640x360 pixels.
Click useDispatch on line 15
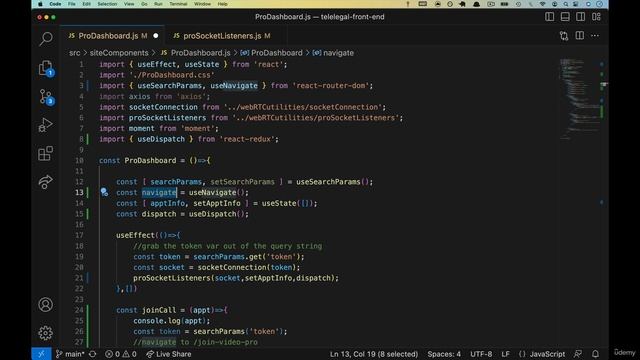coord(212,214)
